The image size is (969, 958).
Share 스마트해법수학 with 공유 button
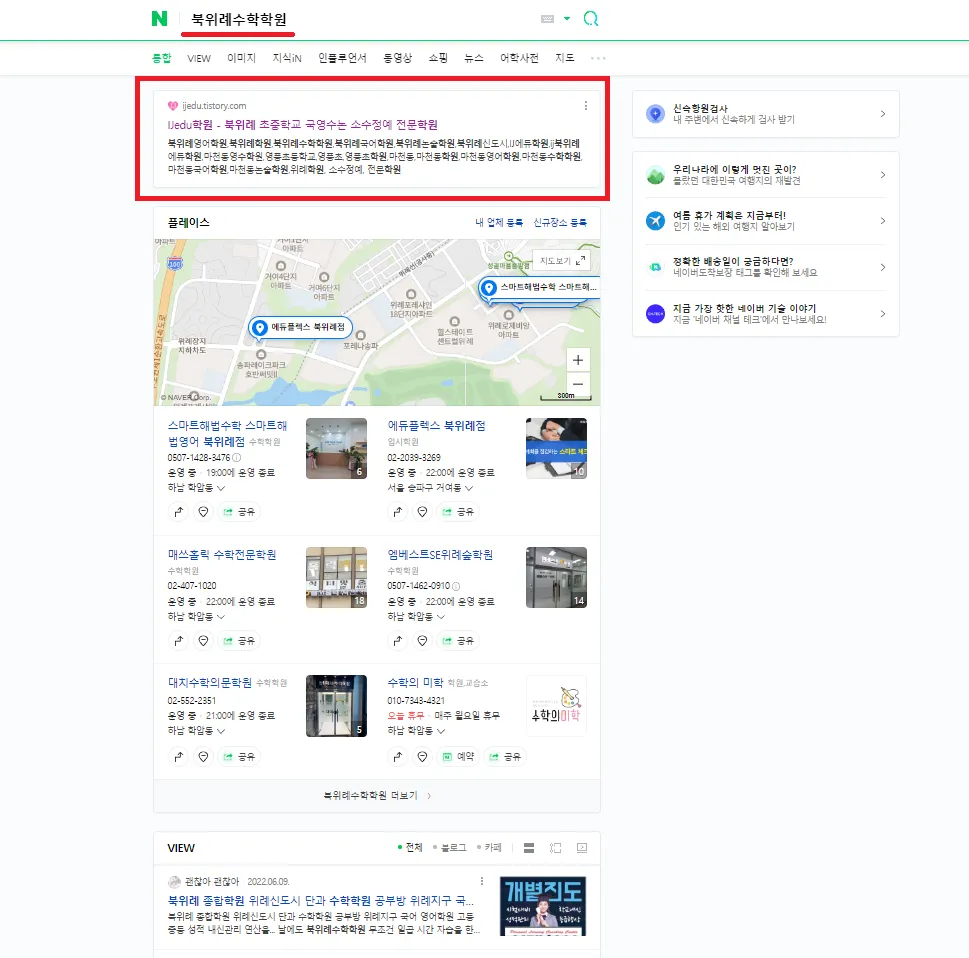coord(239,512)
